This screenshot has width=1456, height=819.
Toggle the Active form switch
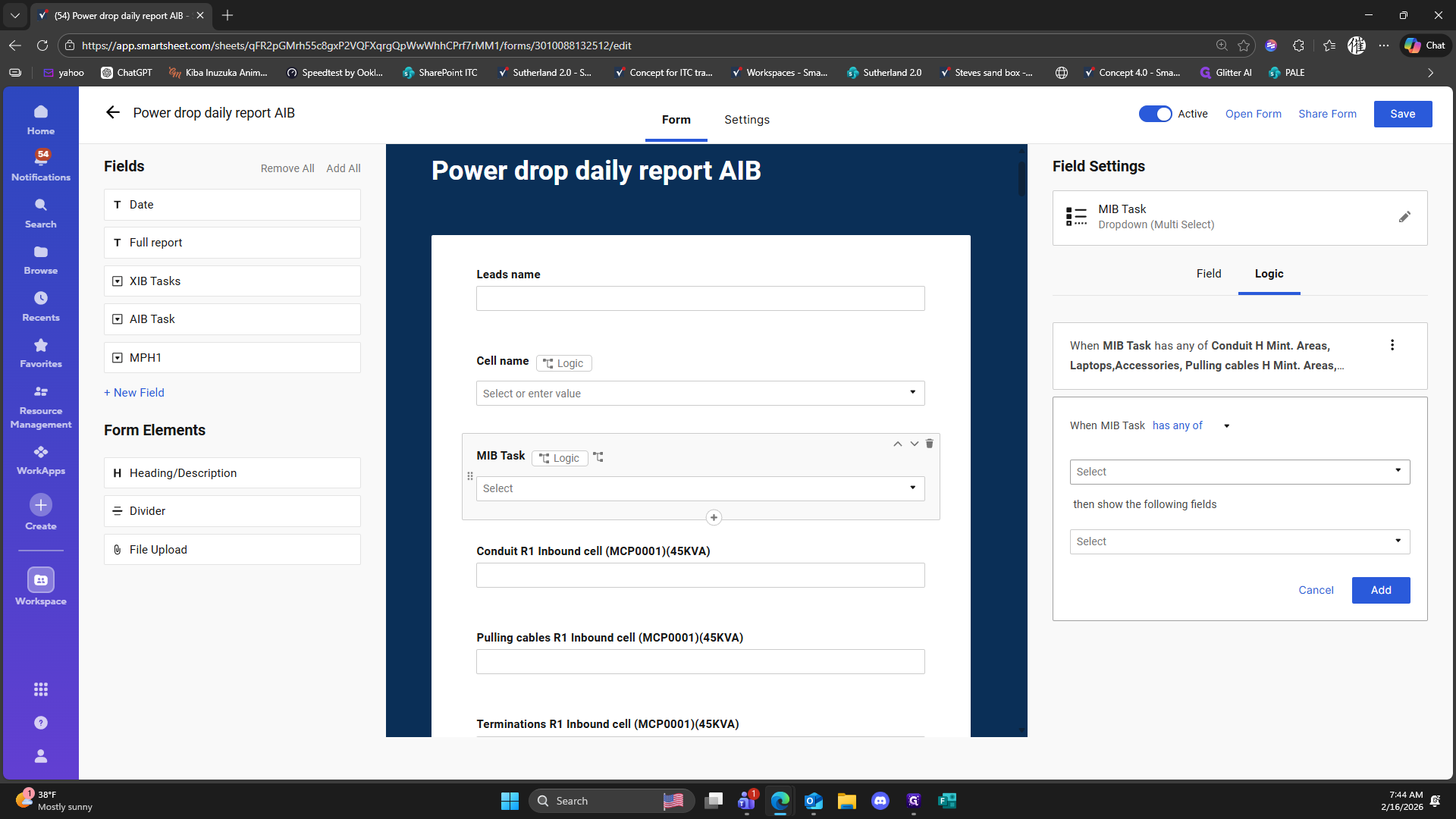click(x=1155, y=114)
